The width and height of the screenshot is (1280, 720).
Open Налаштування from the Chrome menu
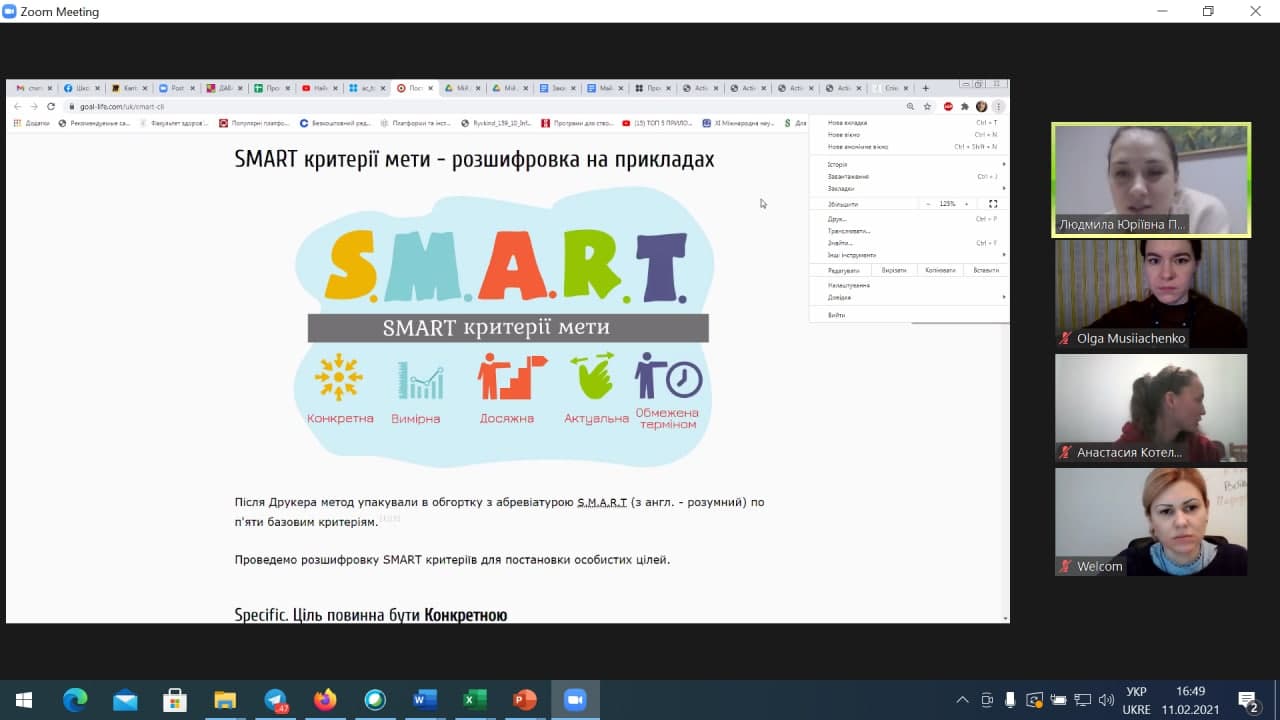coord(849,284)
